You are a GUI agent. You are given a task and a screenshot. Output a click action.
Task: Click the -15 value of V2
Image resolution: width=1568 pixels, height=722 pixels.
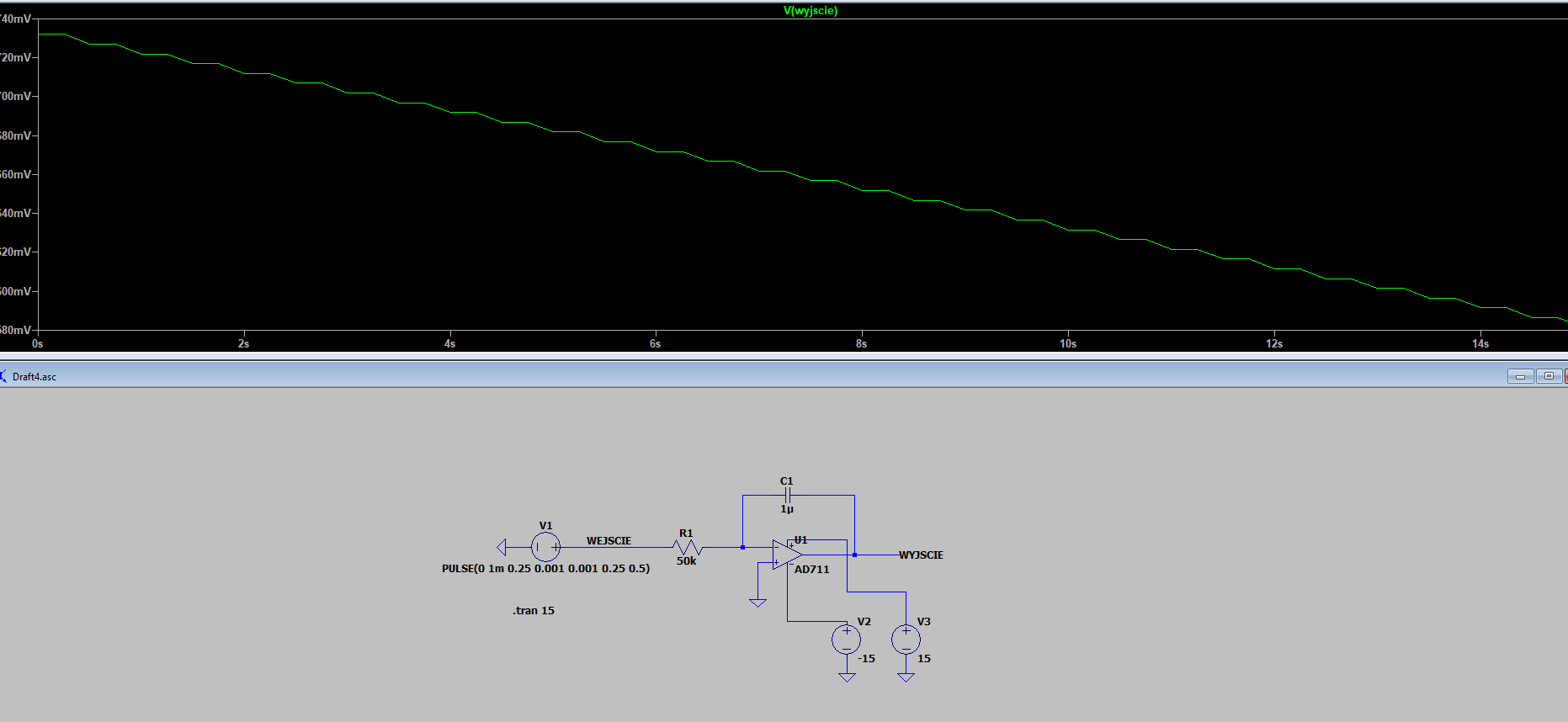pos(866,659)
